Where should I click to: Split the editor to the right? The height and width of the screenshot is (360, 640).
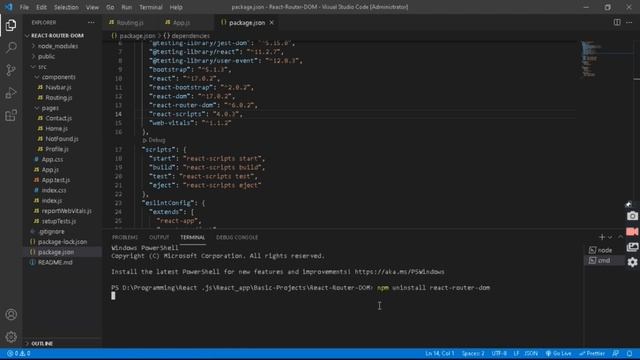tap(617, 22)
